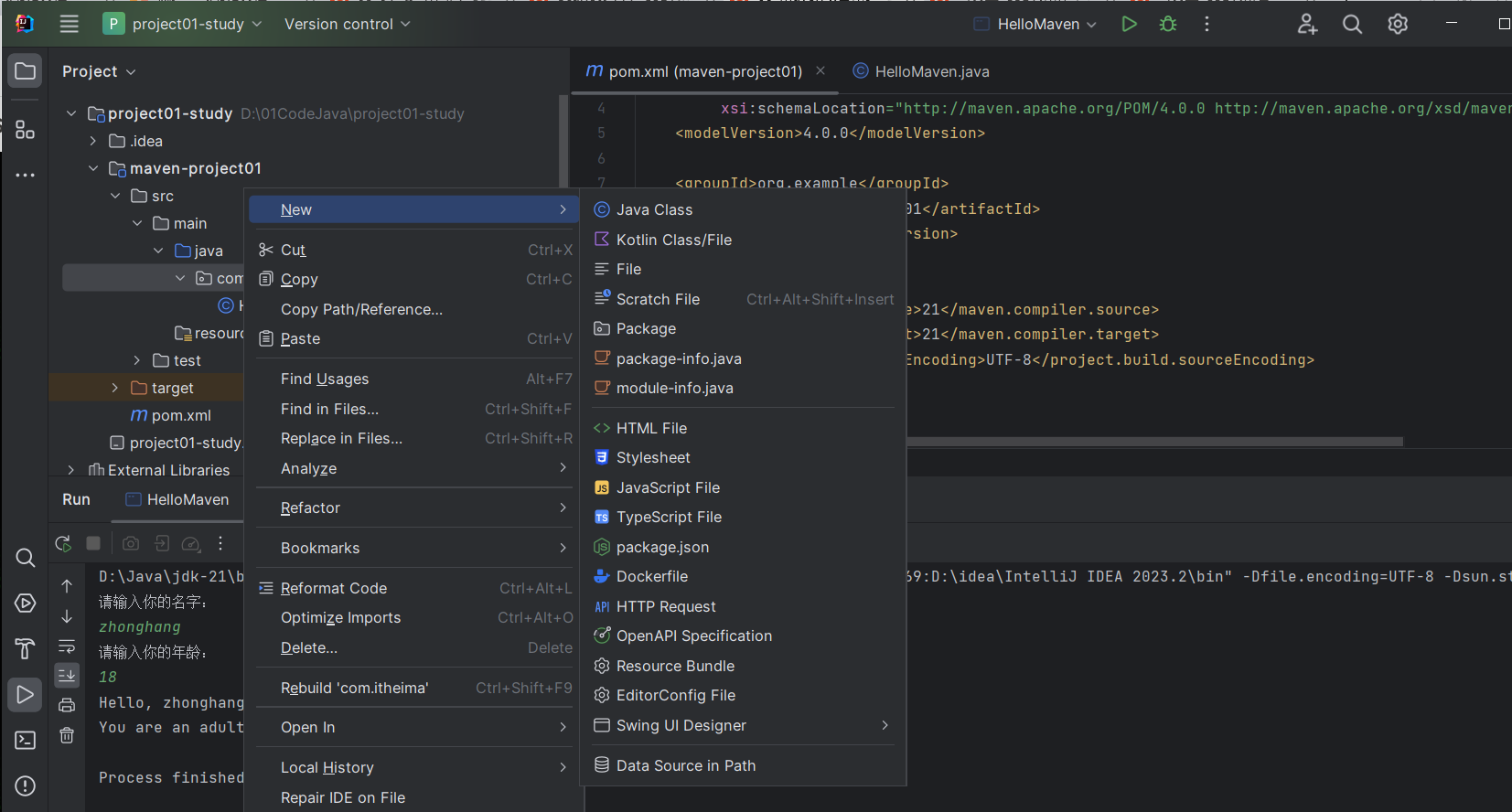Open the Refactor submenu
The width and height of the screenshot is (1512, 812).
coord(414,507)
